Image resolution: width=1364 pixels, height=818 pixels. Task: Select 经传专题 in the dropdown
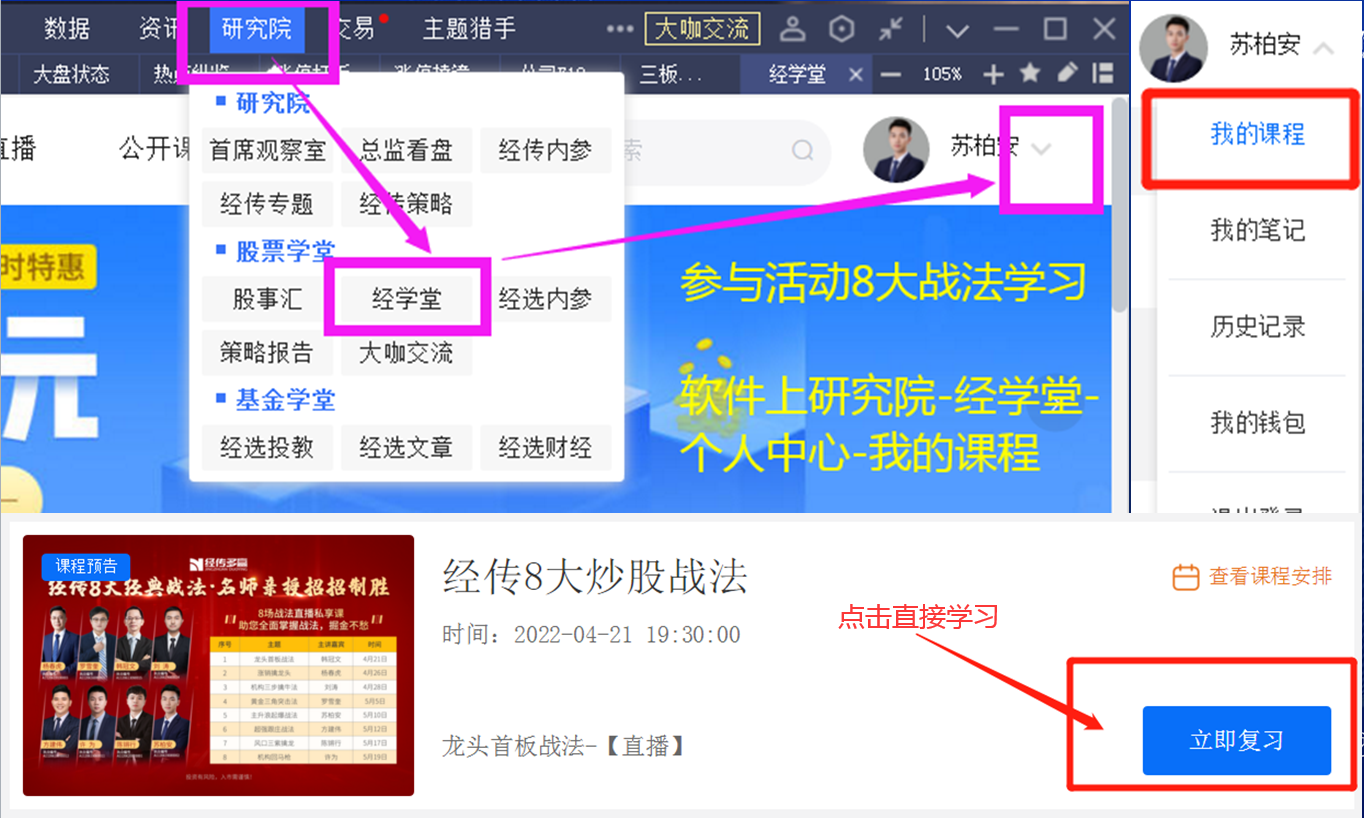pos(267,204)
